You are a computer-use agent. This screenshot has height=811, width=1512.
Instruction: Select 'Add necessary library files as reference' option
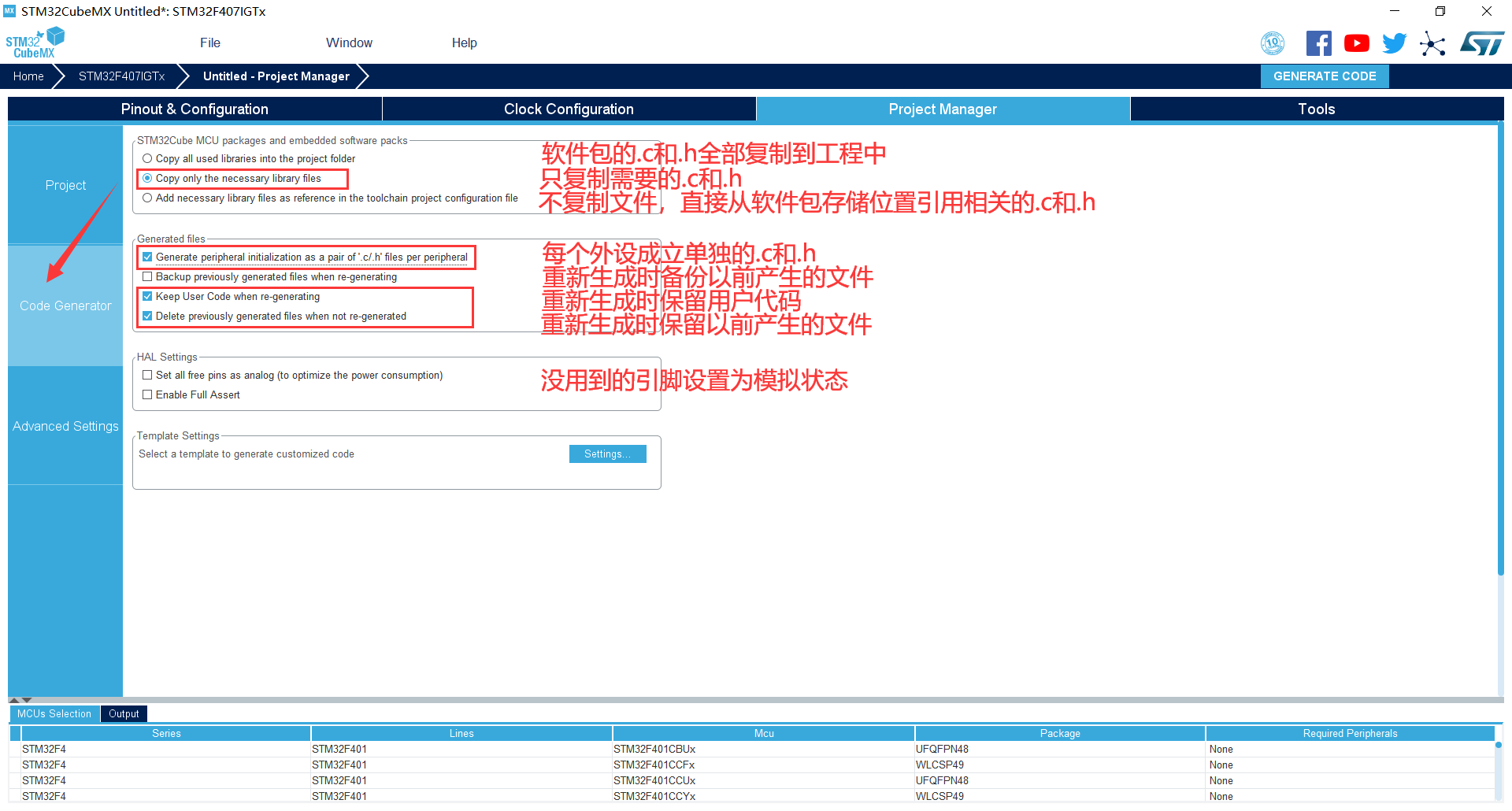pos(147,198)
